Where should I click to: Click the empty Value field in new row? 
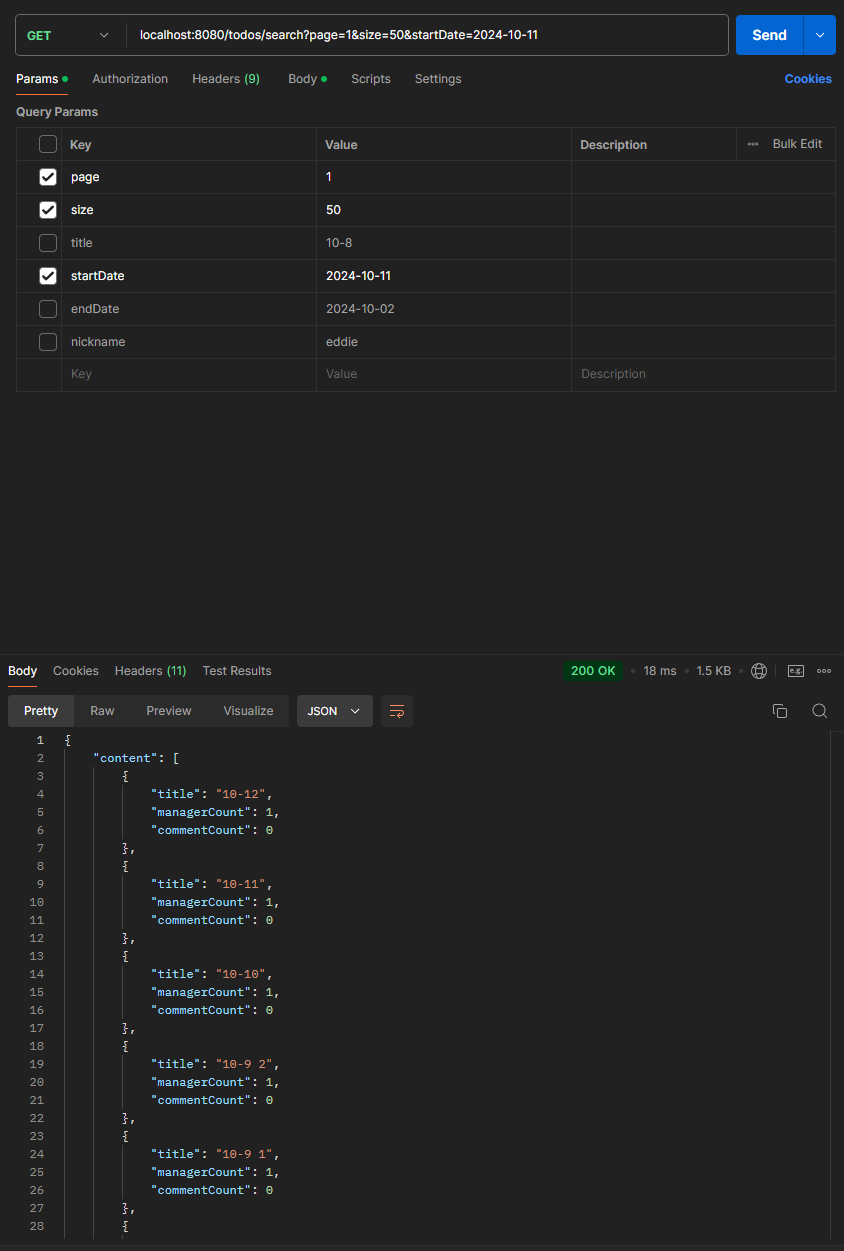coord(444,374)
